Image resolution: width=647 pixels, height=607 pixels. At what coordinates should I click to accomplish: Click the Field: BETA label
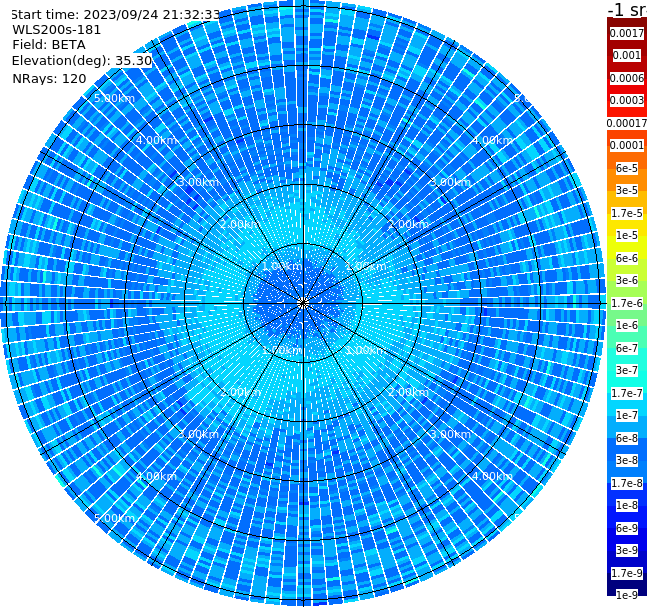[49, 45]
